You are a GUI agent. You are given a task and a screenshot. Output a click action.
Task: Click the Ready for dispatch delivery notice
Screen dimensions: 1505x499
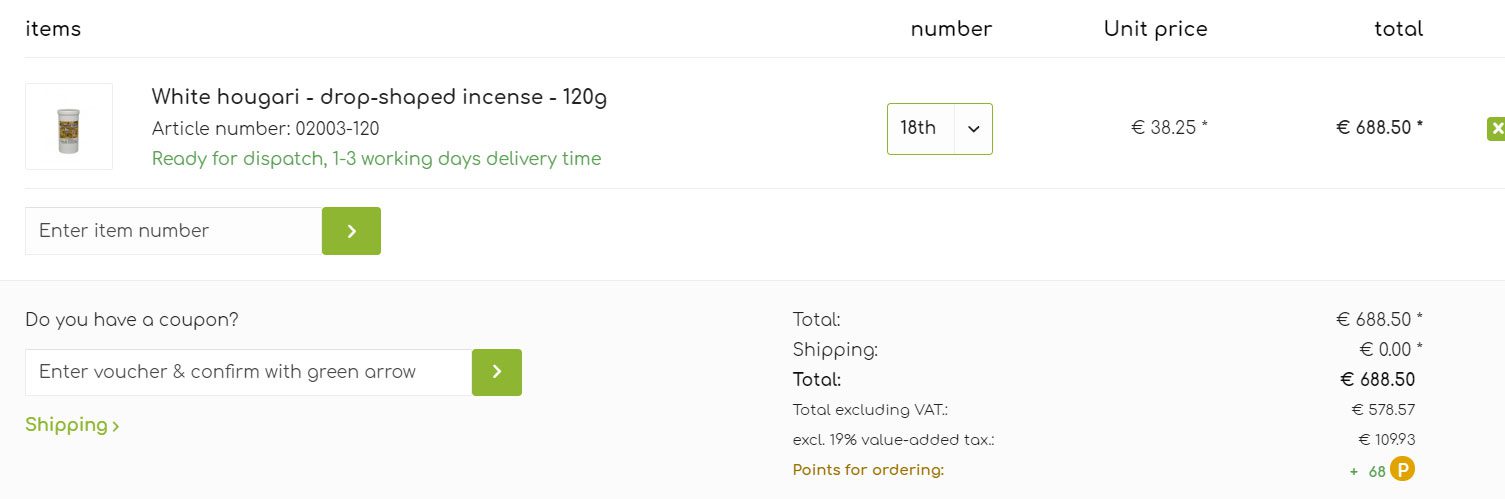[x=376, y=159]
